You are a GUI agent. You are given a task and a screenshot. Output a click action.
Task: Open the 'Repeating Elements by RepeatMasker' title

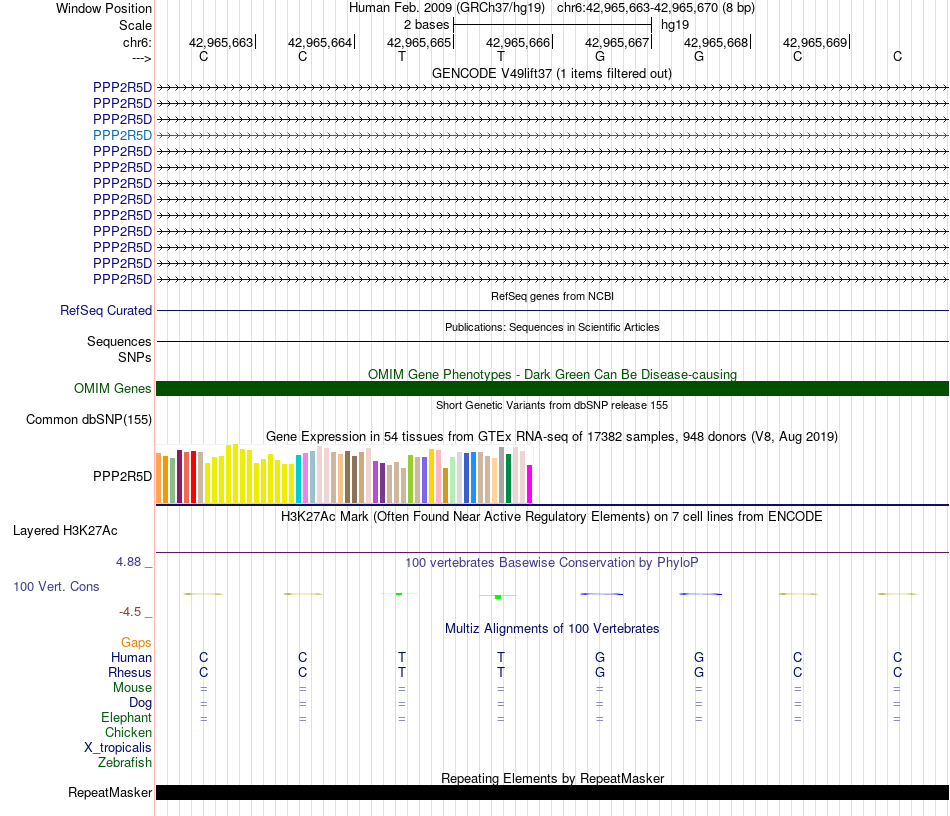[552, 778]
